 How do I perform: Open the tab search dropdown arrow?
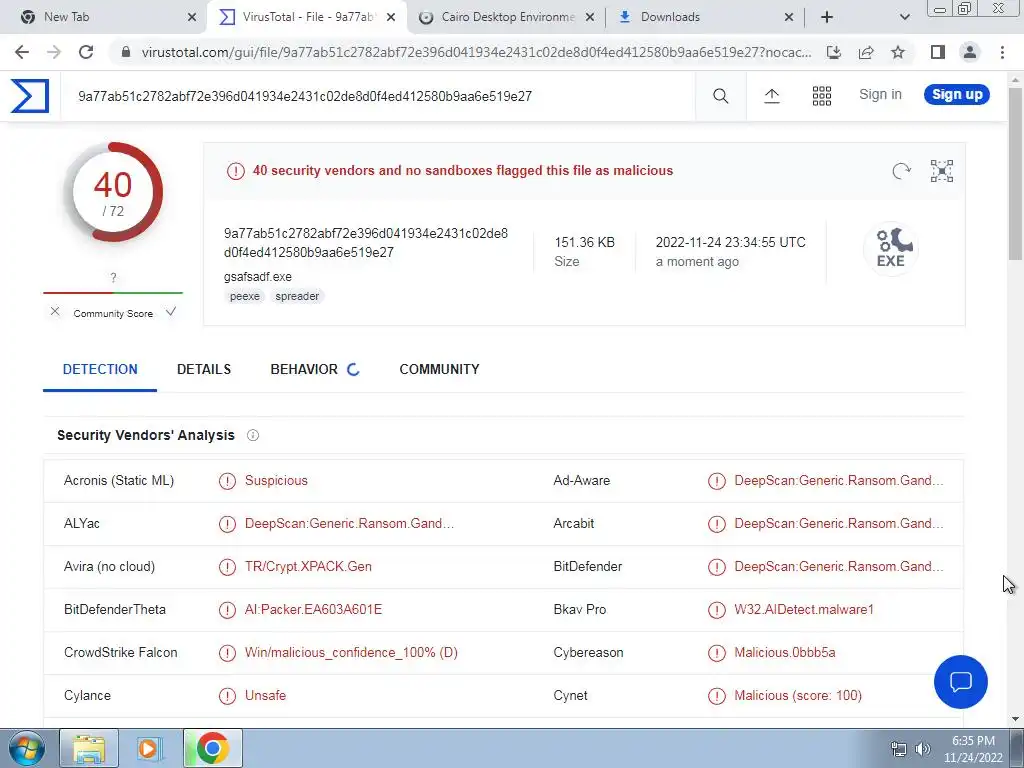(x=904, y=17)
